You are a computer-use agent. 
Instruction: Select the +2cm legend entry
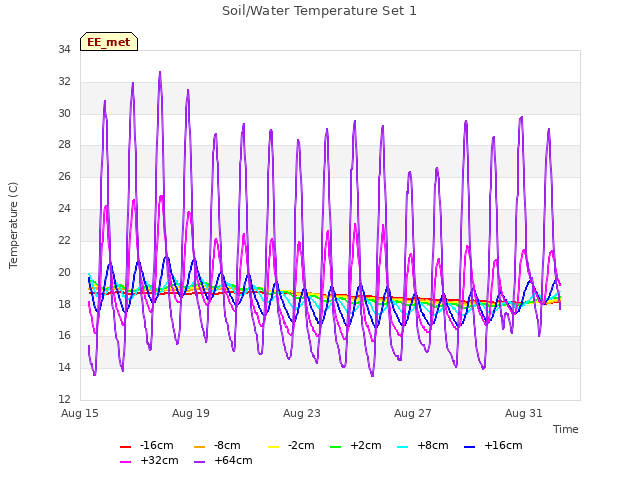[x=356, y=445]
